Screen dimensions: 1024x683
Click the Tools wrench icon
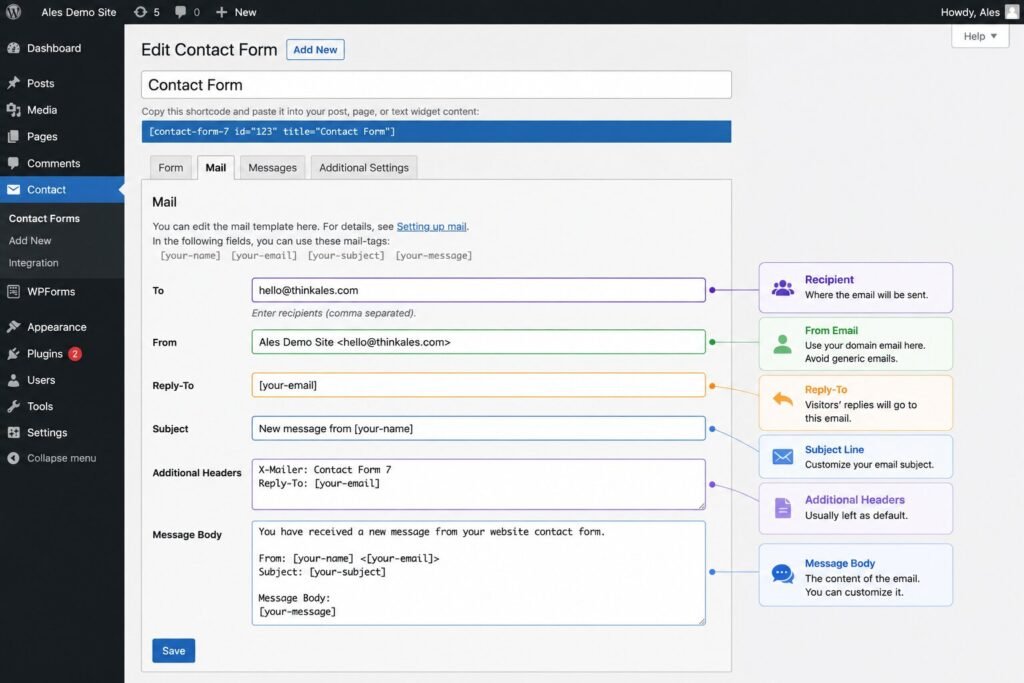pos(13,406)
